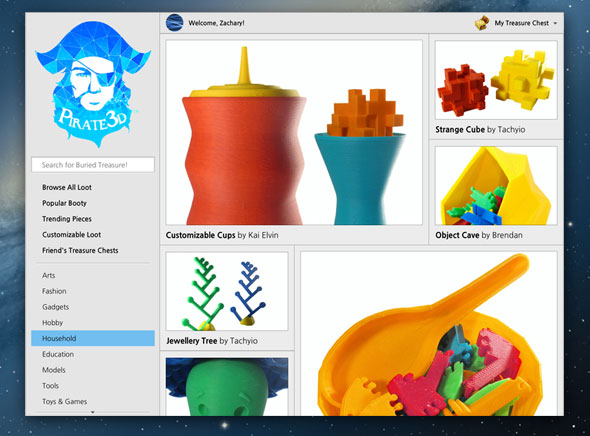Open Customizable Loot section
The height and width of the screenshot is (436, 590).
point(71,235)
